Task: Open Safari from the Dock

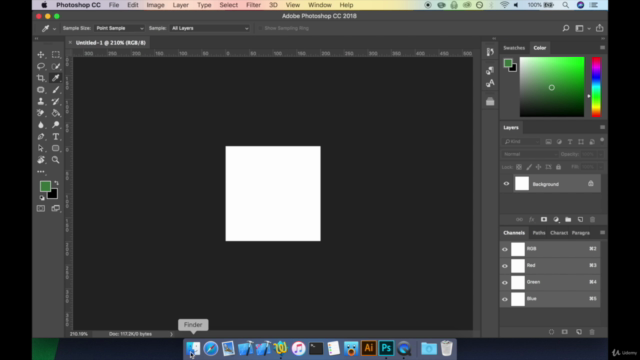Action: click(211, 348)
